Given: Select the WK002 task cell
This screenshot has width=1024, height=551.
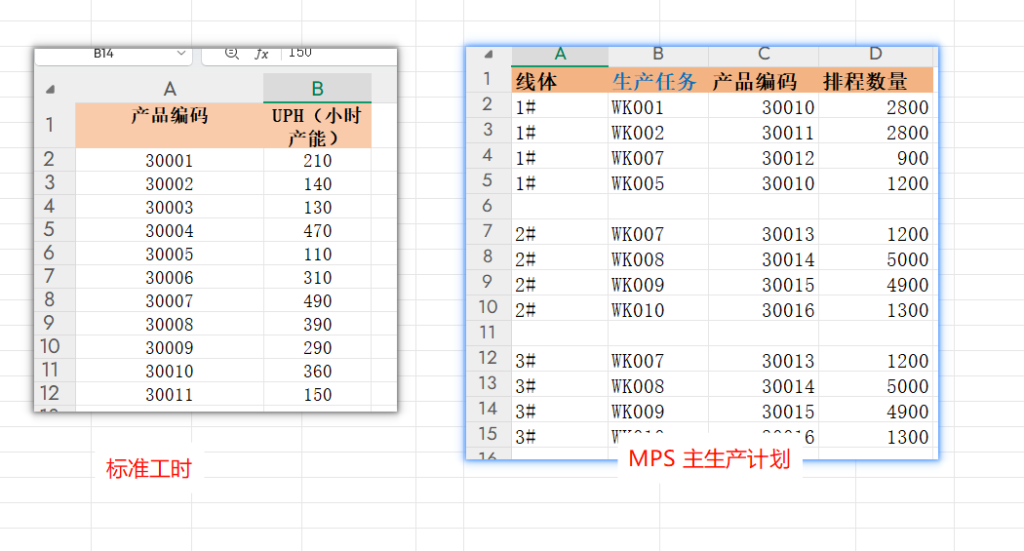Looking at the screenshot, I should [658, 133].
